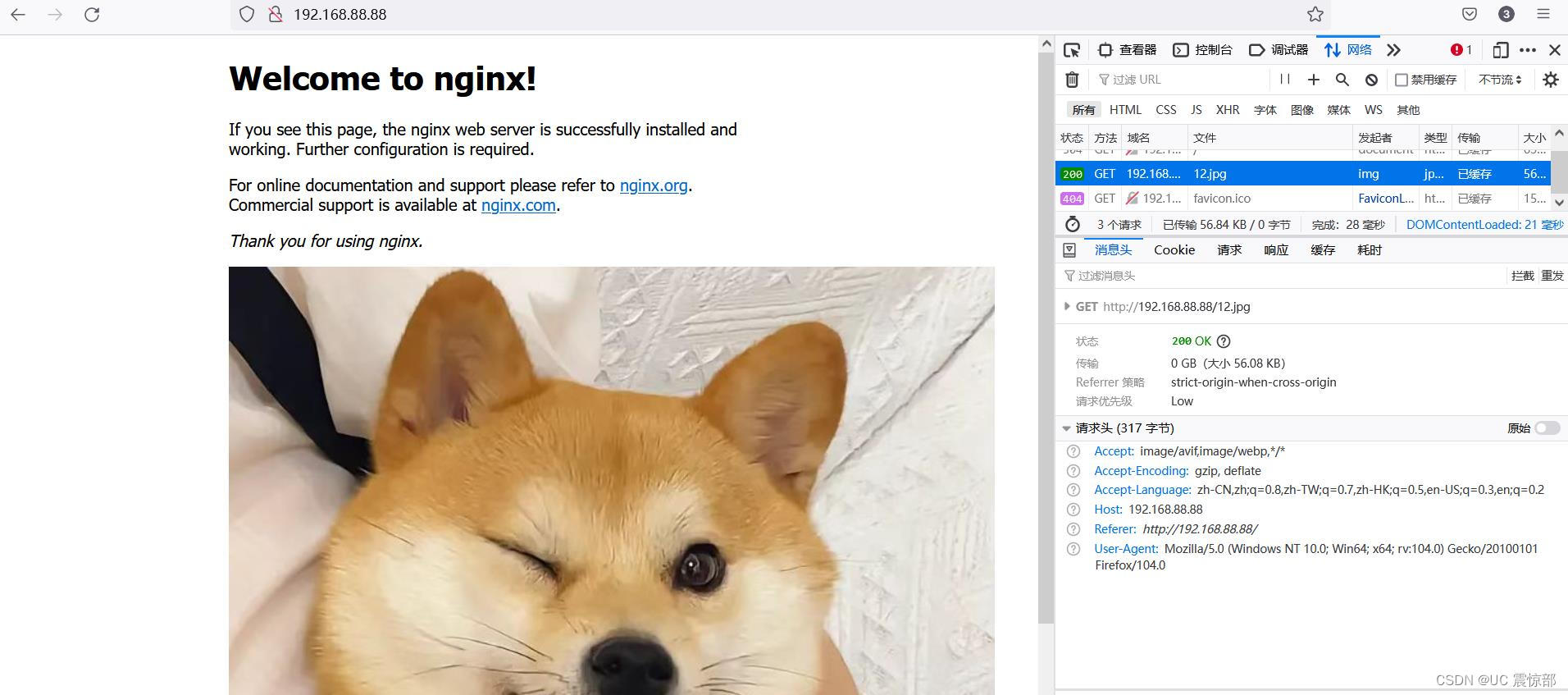
Task: Bookmark the page with the star icon
Action: tap(1315, 14)
